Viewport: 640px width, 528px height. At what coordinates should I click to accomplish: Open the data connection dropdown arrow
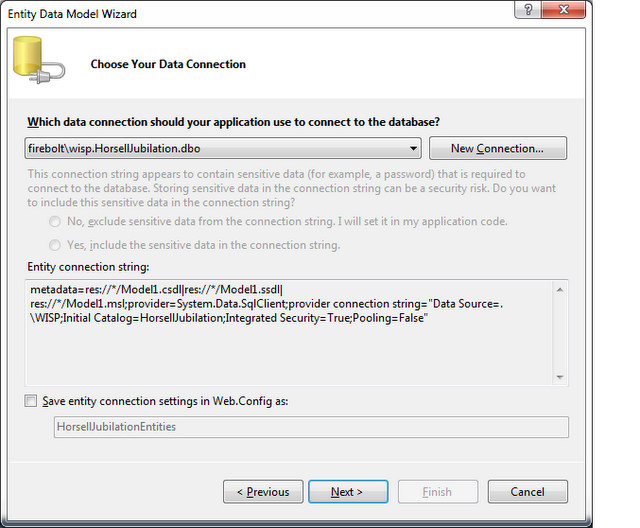click(x=413, y=148)
